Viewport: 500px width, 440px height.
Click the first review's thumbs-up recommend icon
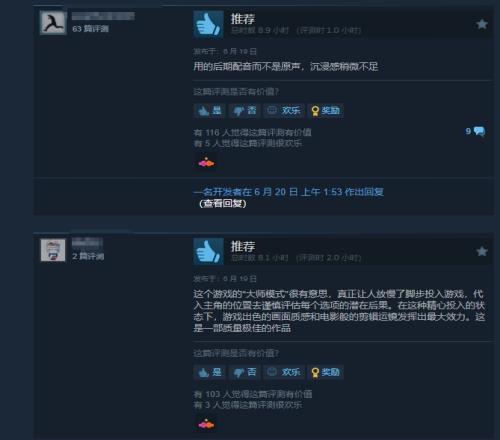pyautogui.click(x=208, y=24)
